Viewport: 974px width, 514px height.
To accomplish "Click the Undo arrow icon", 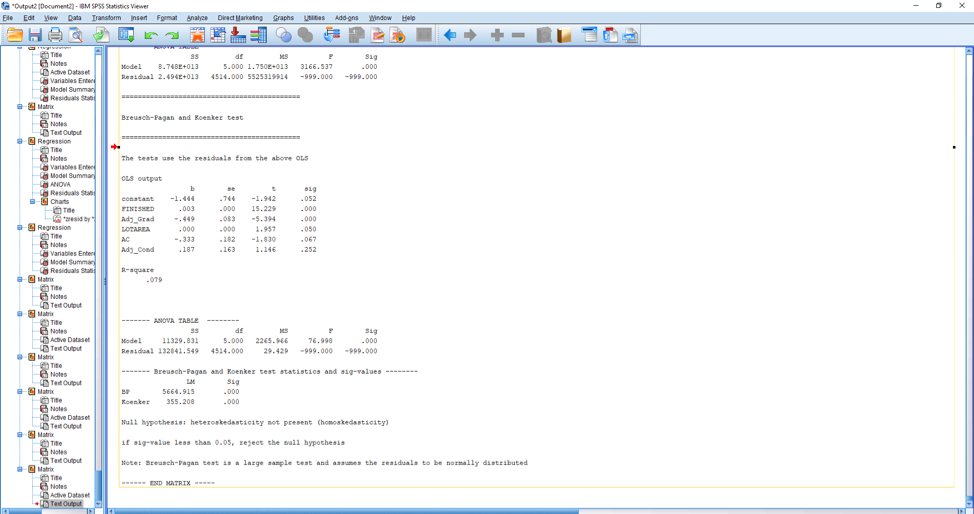I will pyautogui.click(x=151, y=35).
